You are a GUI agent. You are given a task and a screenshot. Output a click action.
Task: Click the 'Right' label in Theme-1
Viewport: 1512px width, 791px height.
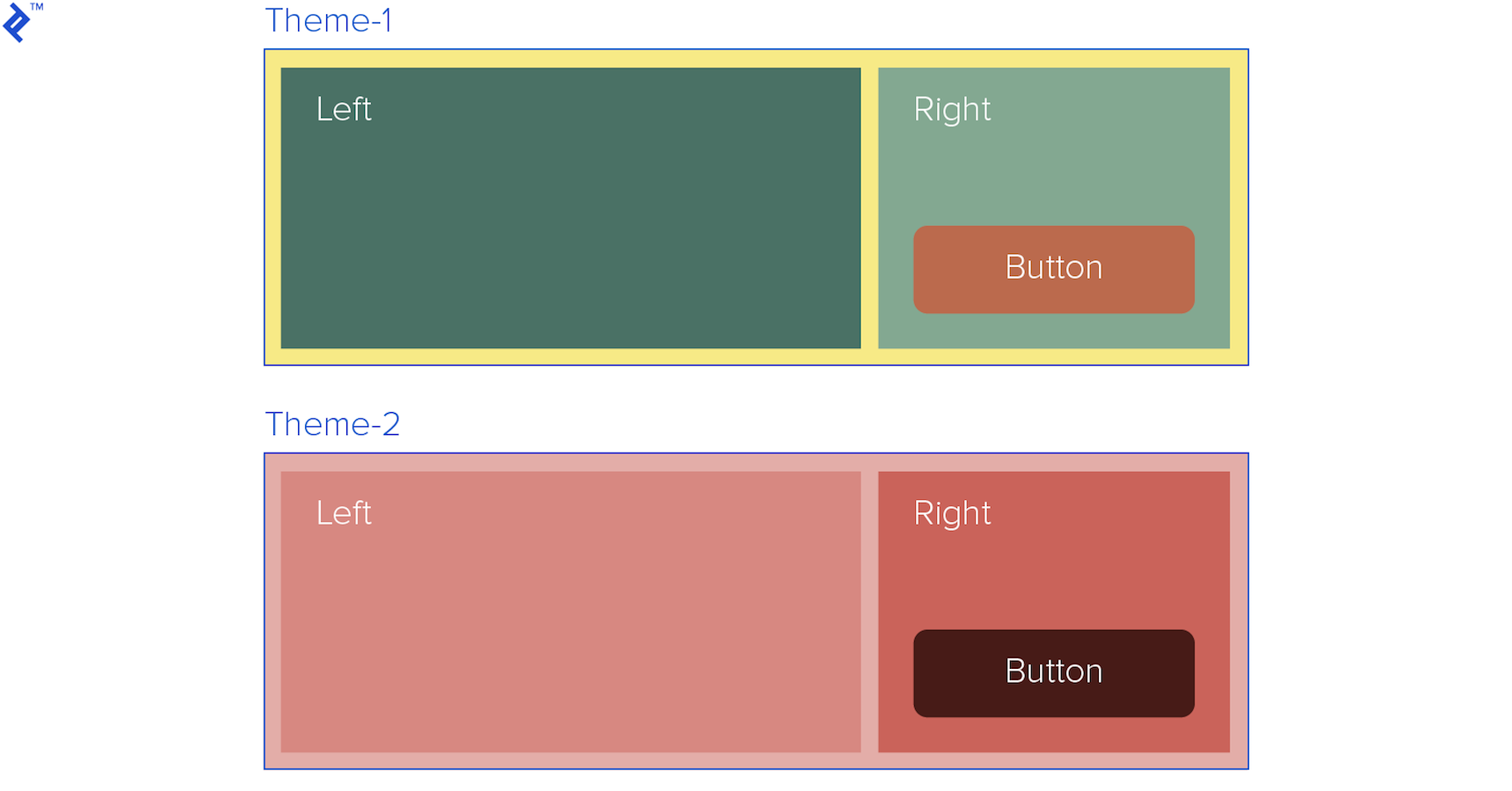pos(952,108)
